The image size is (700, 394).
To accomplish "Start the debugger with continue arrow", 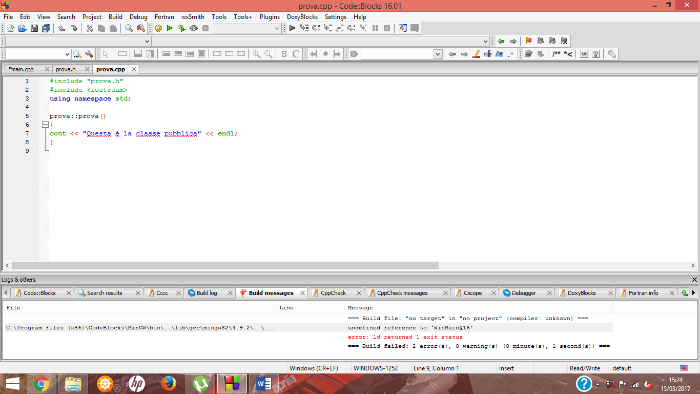I will [x=292, y=28].
